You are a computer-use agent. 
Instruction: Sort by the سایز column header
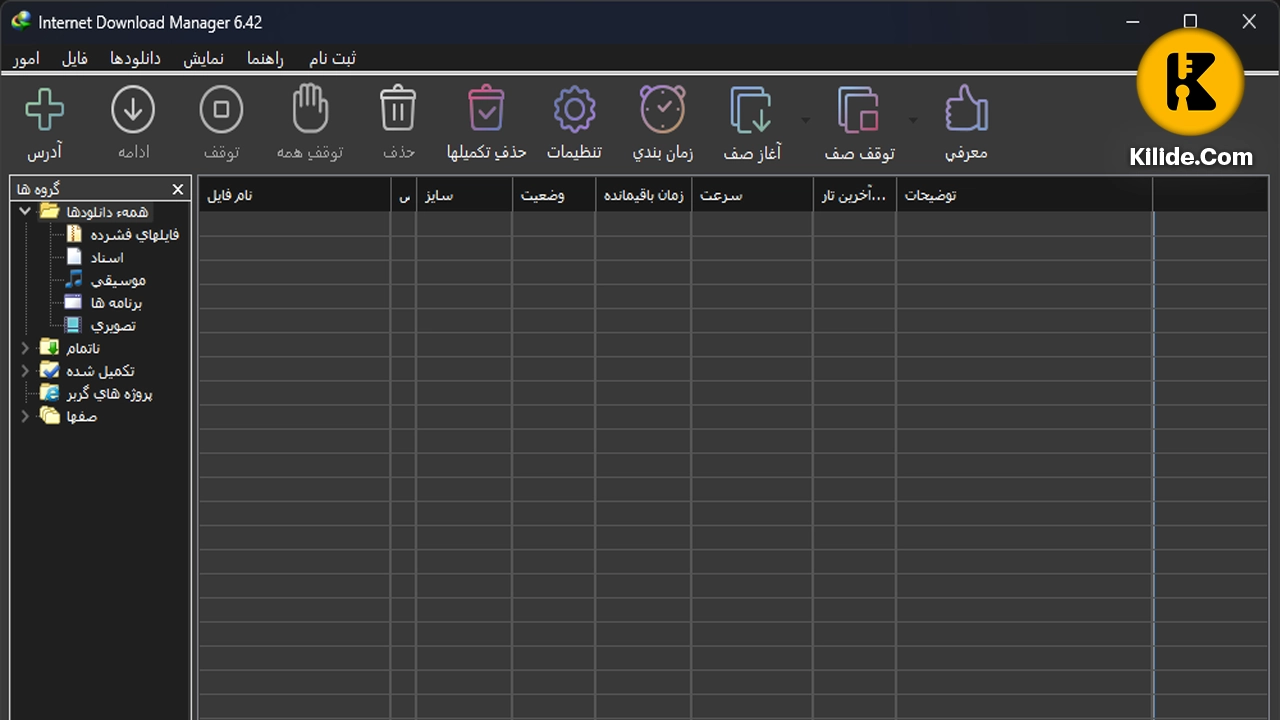click(x=465, y=195)
